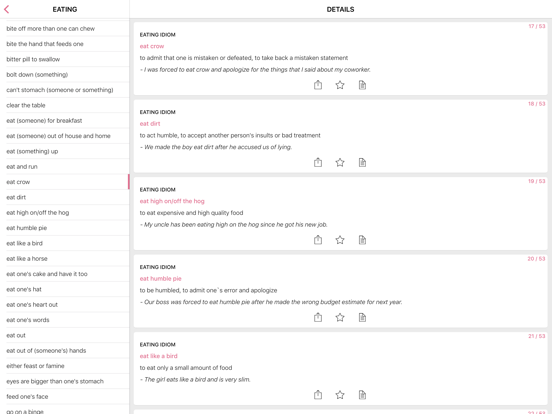This screenshot has height=414, width=552.
Task: Select 'eat like a horse' in list
Action: tap(65, 258)
